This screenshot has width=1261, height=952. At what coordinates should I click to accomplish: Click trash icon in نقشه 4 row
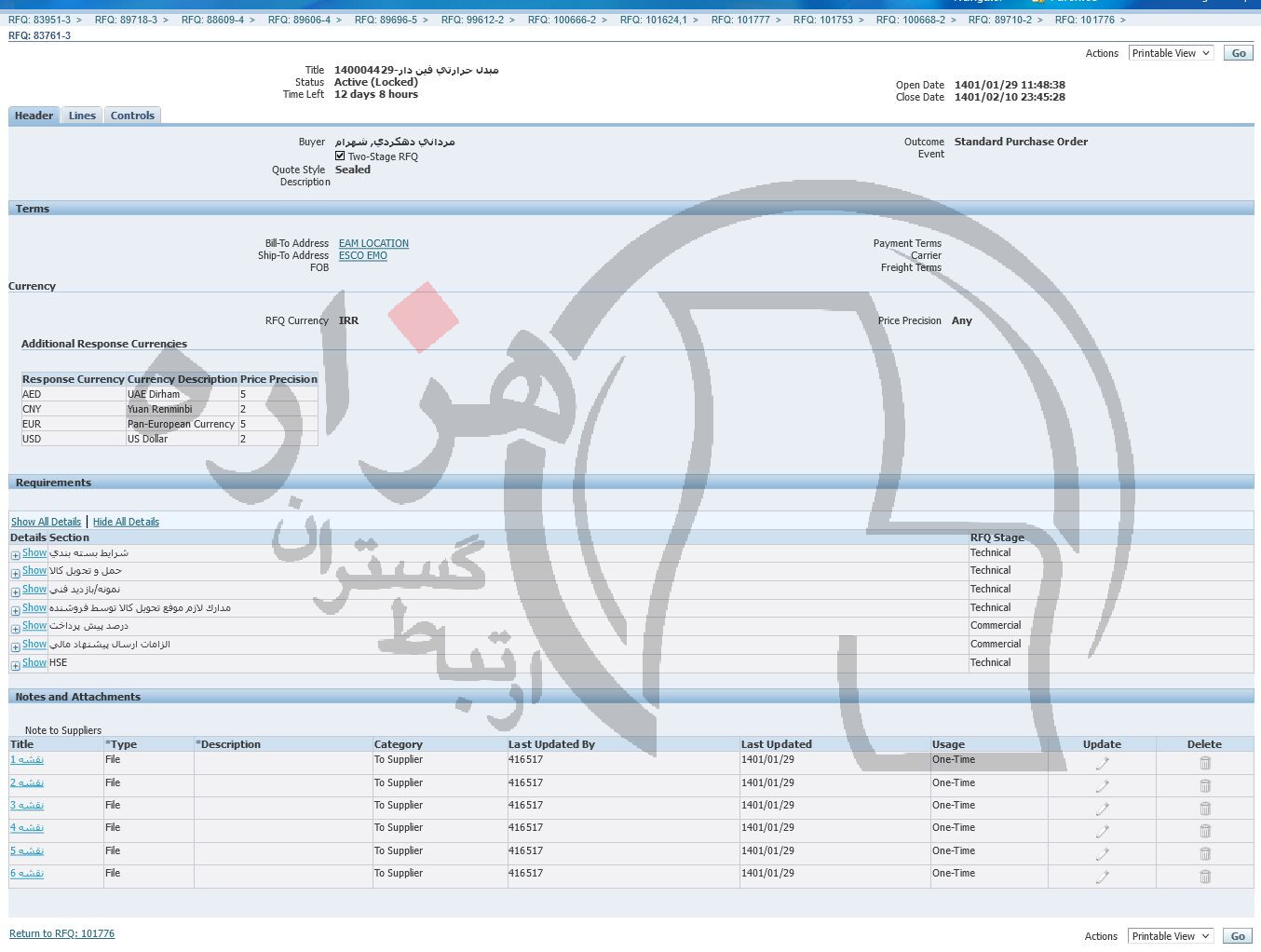coord(1205,831)
